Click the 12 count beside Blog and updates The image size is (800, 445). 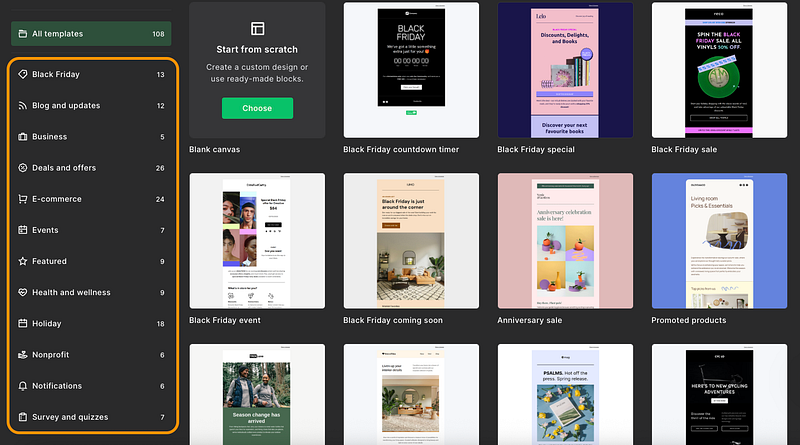tap(160, 106)
